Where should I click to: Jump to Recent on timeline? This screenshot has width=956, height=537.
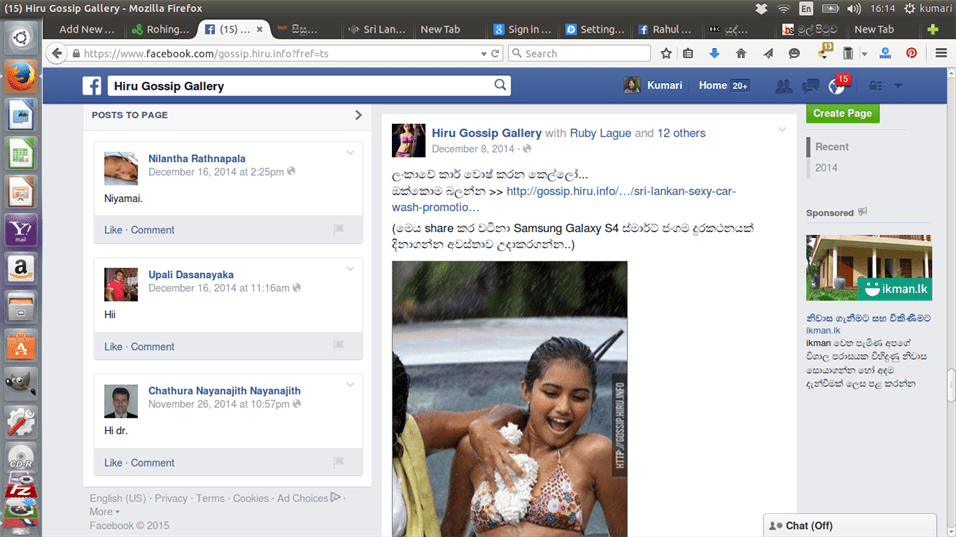[832, 147]
